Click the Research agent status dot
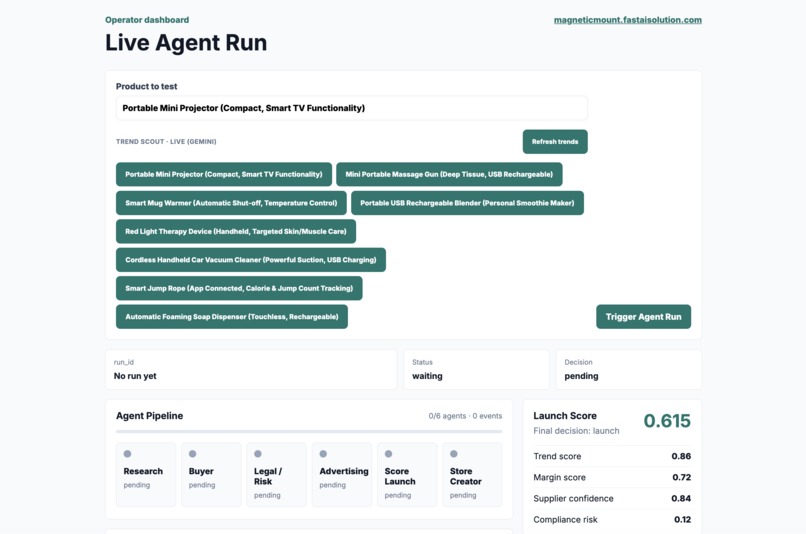Screen dimensions: 806x534 [127, 454]
